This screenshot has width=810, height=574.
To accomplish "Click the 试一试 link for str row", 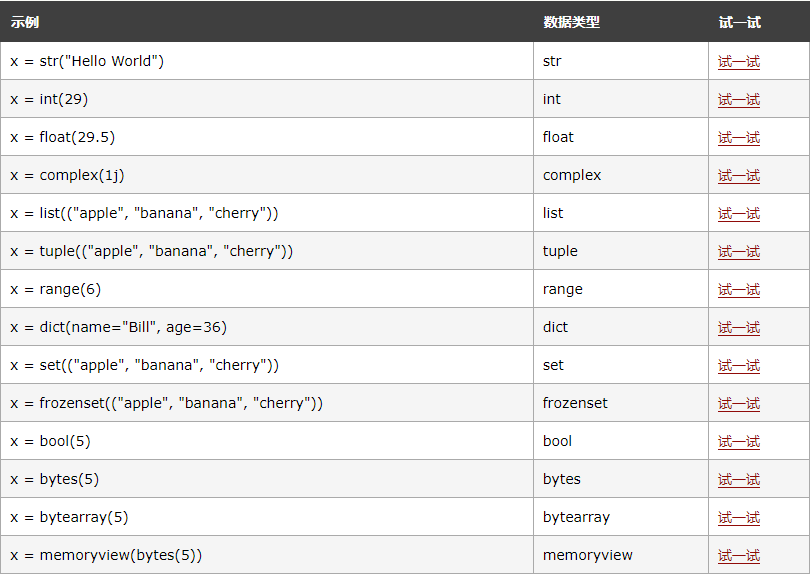I will click(739, 62).
